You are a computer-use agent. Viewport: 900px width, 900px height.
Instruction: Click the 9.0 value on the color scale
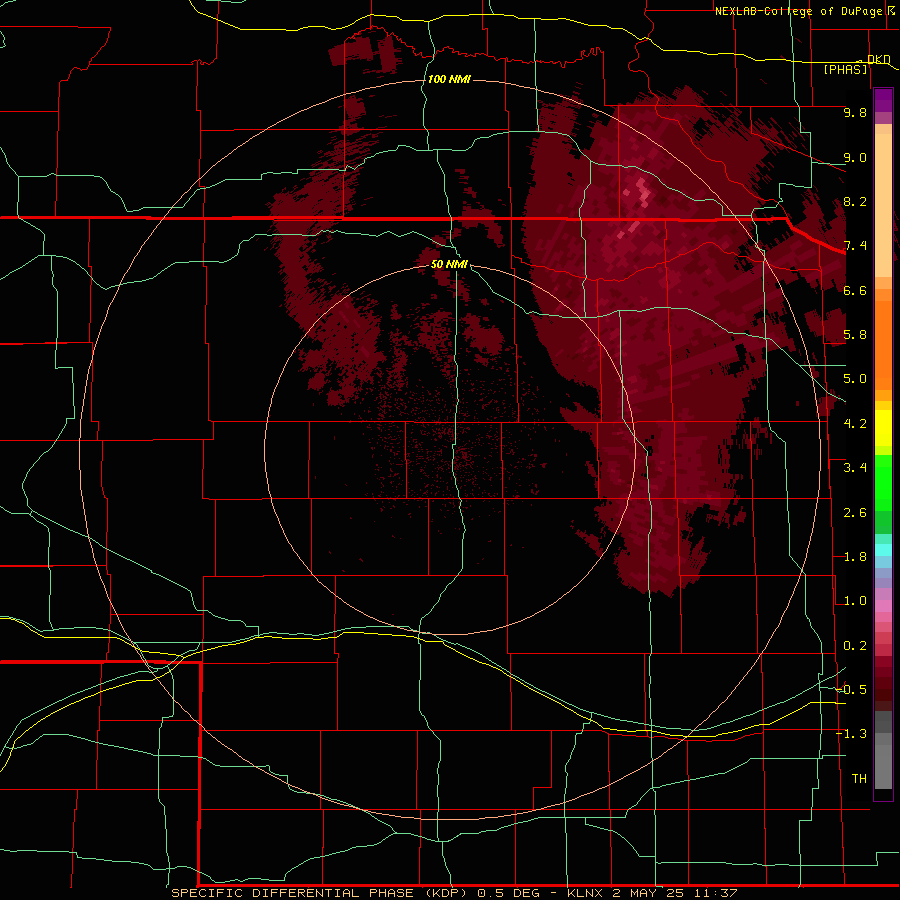click(855, 157)
